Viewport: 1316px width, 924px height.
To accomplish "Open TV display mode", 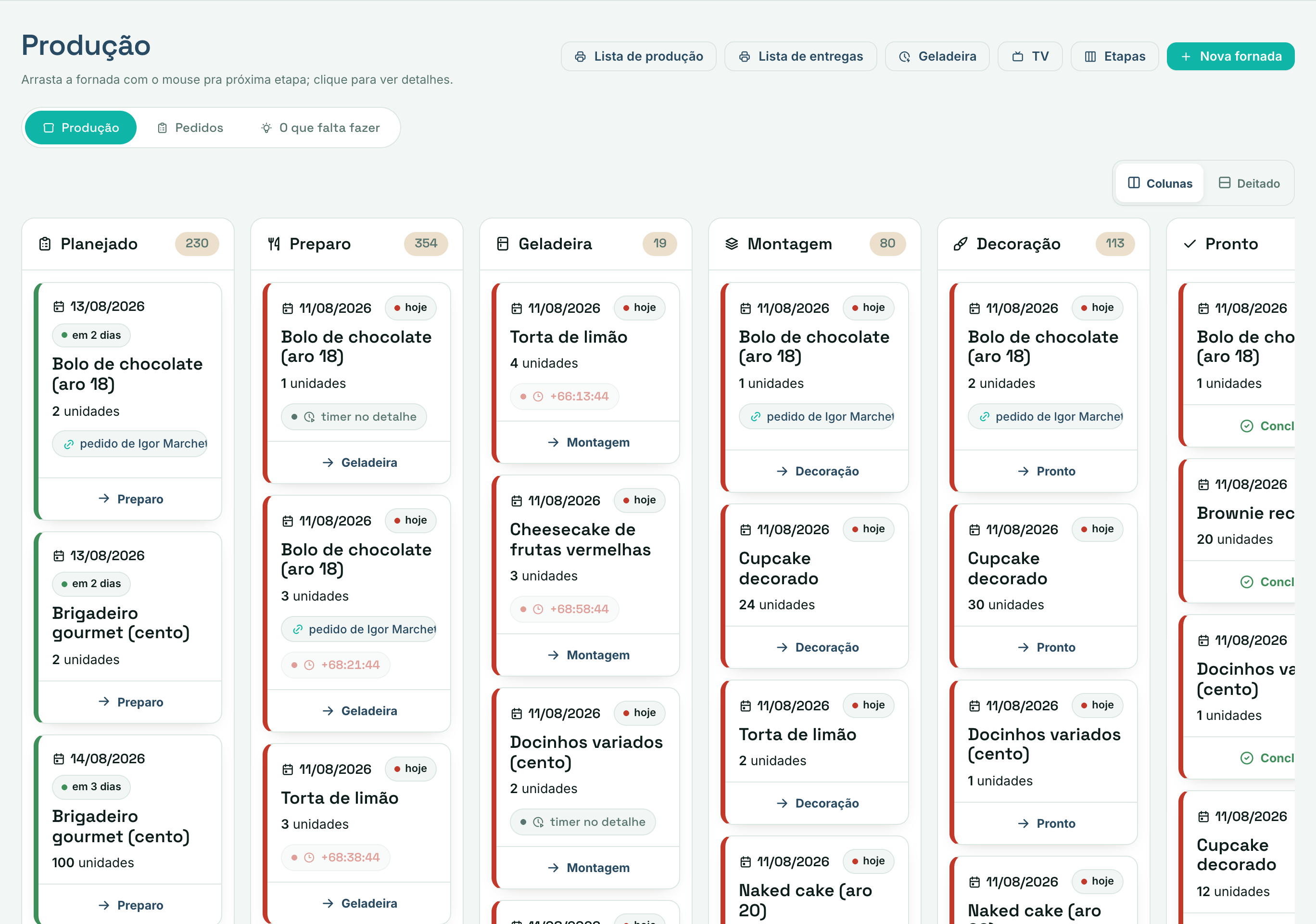I will tap(1030, 57).
